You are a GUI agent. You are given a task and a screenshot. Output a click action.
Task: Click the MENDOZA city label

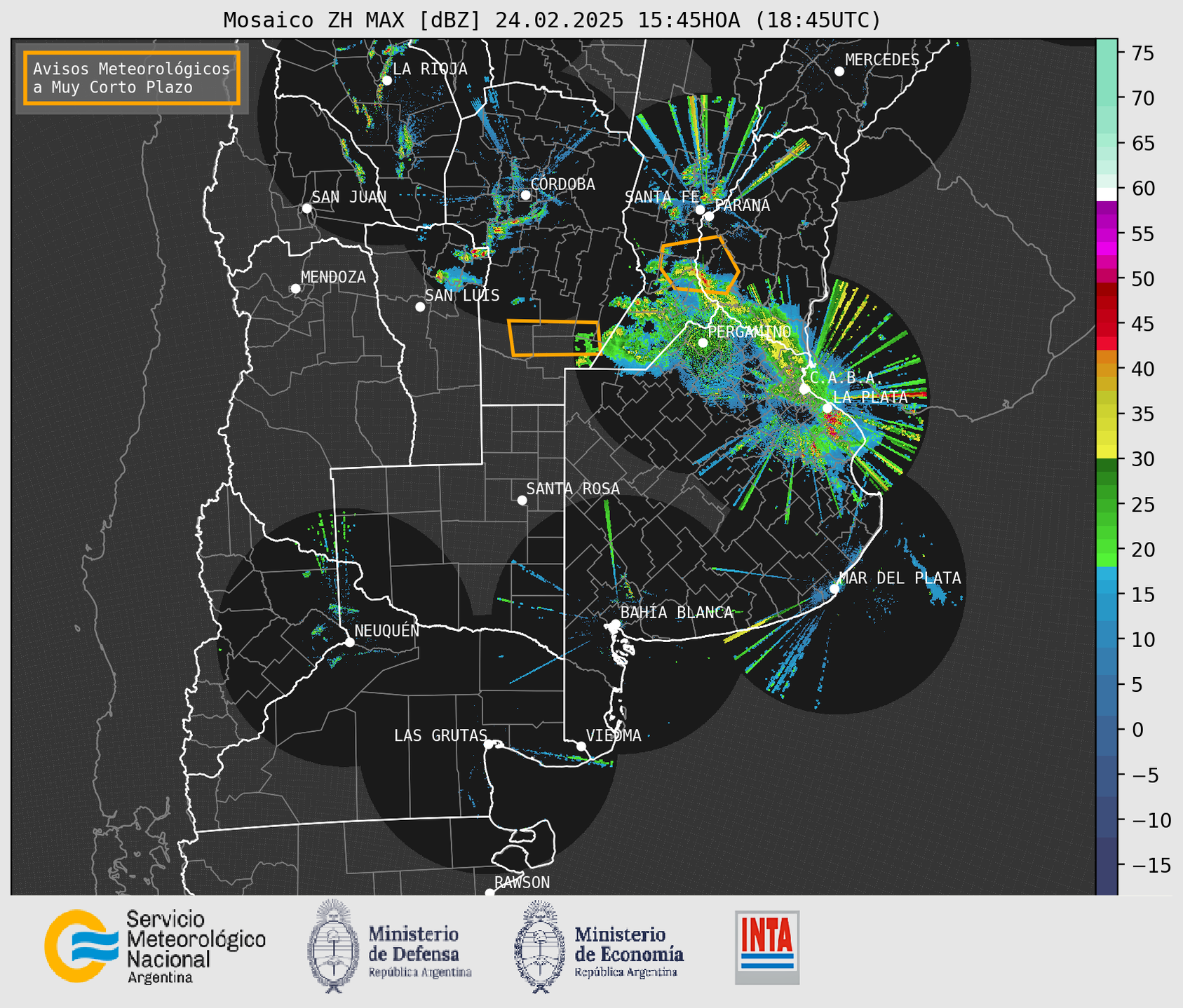tap(334, 277)
